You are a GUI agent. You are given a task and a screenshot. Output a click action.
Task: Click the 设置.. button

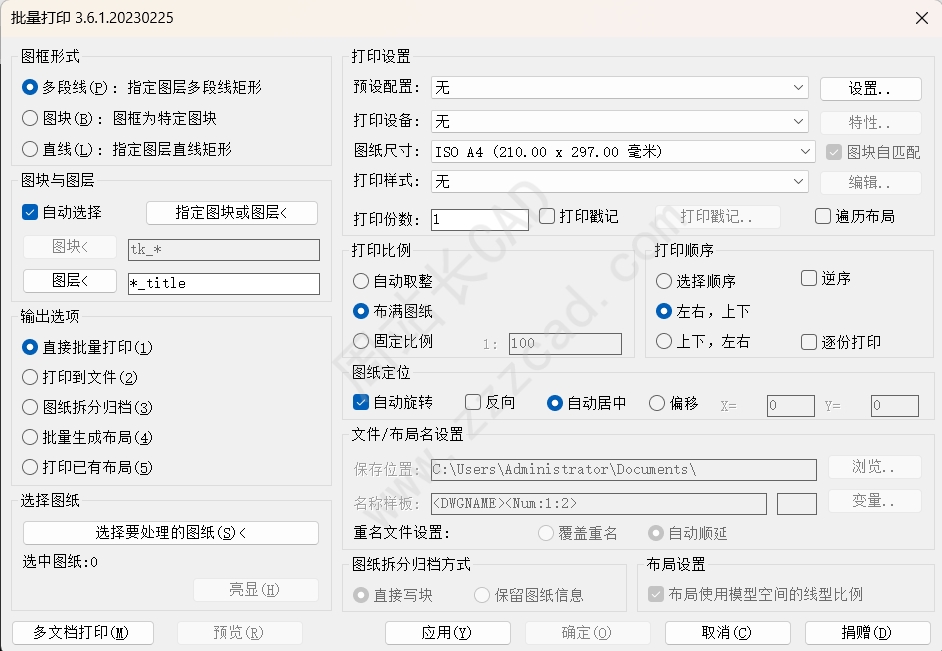point(870,88)
